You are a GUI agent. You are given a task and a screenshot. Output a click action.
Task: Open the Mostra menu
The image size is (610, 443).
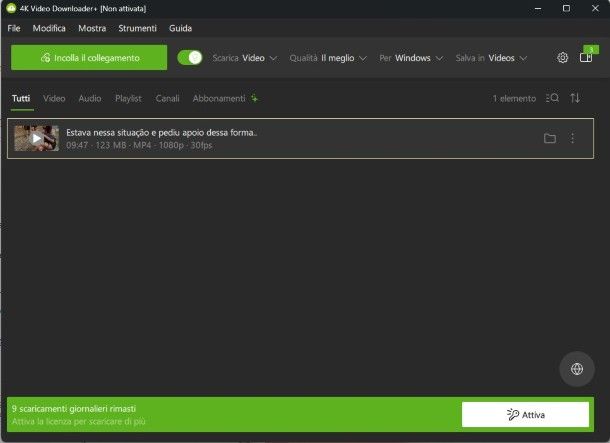click(x=92, y=28)
